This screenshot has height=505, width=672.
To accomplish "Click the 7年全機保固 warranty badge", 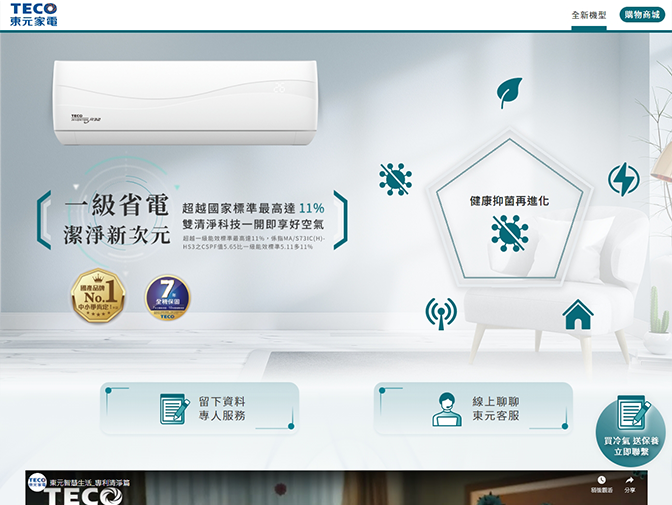I will click(168, 297).
